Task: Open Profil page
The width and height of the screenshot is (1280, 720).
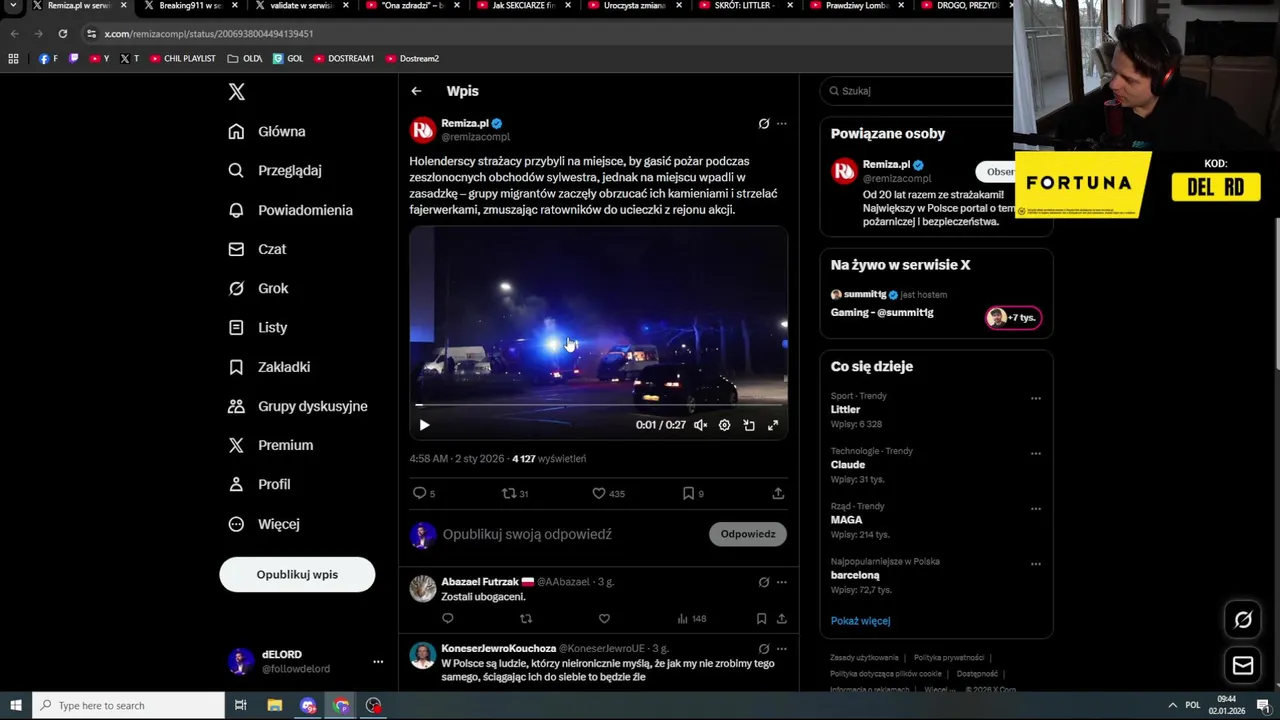Action: coord(259,484)
